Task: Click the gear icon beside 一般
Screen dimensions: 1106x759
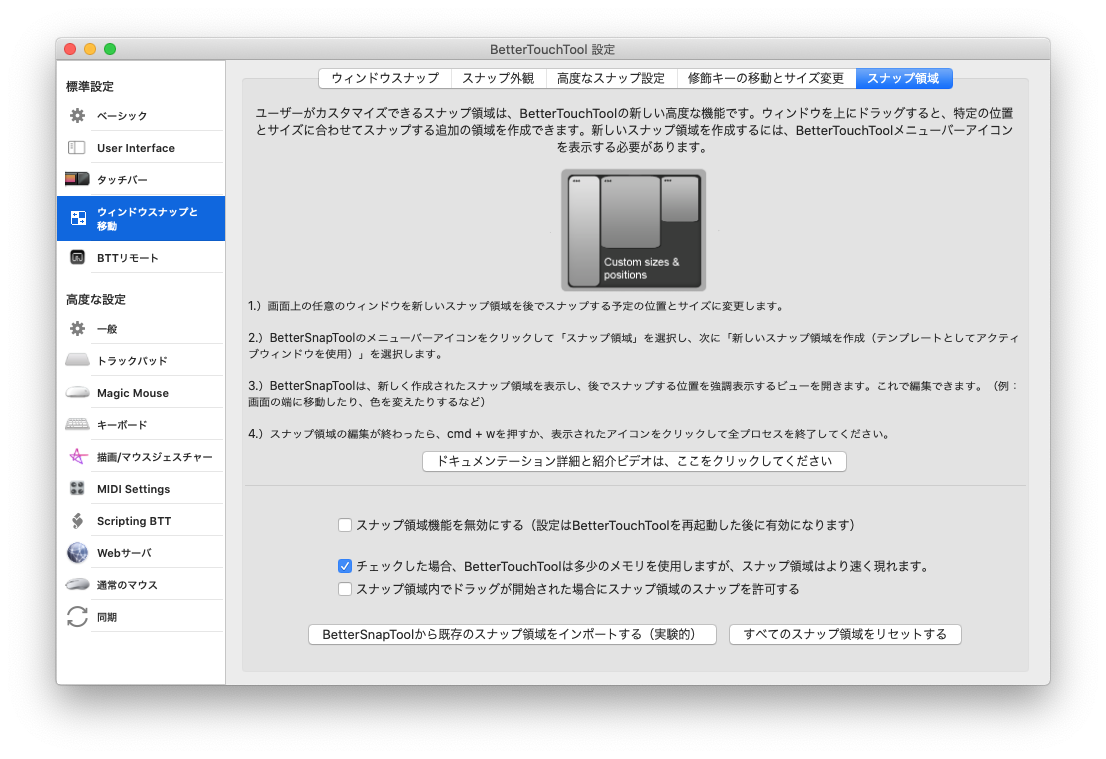Action: coord(78,329)
